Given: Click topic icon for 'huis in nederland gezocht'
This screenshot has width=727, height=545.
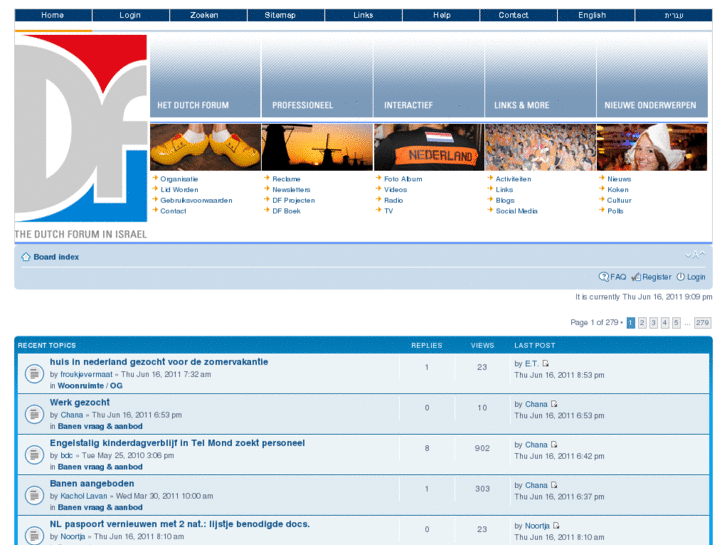Looking at the screenshot, I should tap(34, 373).
